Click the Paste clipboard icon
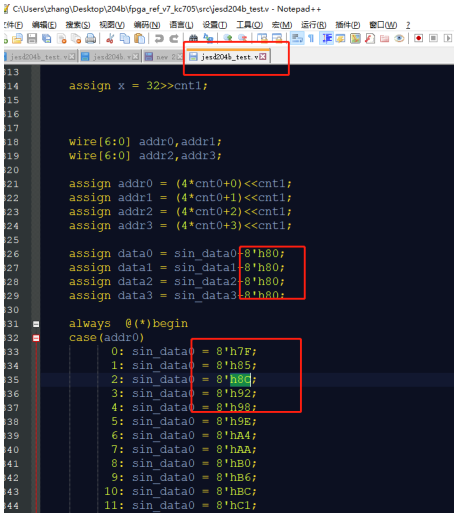This screenshot has height=513, width=456. [139, 39]
